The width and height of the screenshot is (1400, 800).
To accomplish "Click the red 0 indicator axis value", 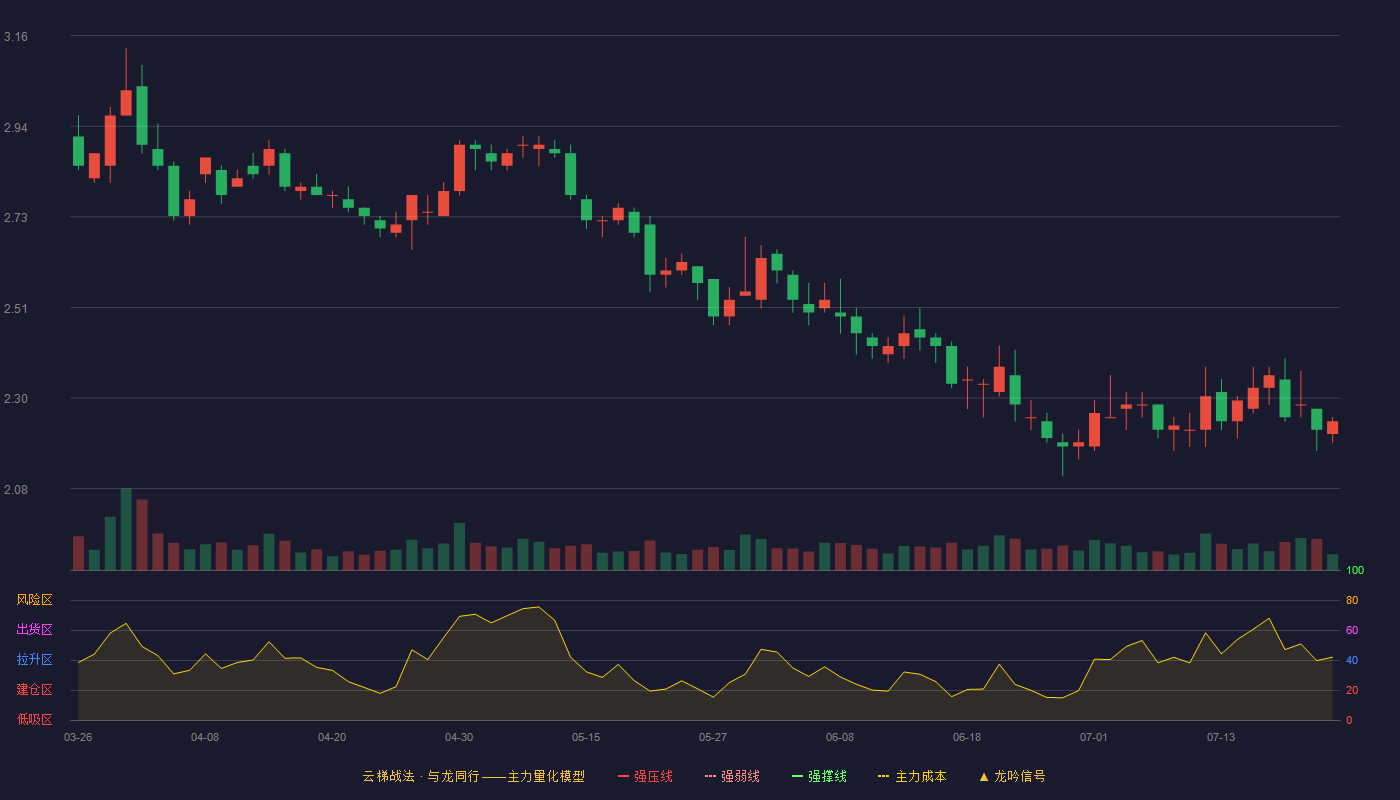I will (x=1349, y=720).
